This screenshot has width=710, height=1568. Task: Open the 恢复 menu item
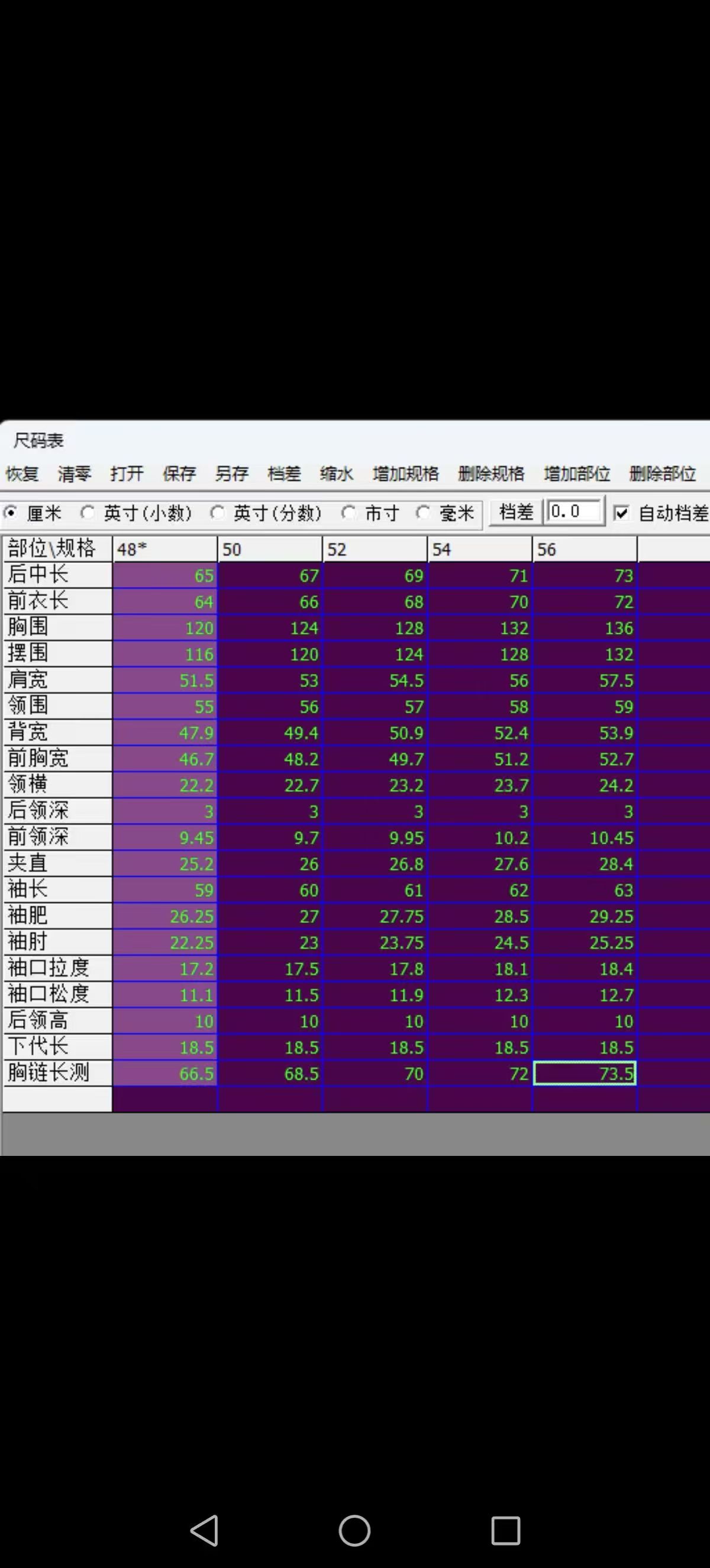coord(22,474)
